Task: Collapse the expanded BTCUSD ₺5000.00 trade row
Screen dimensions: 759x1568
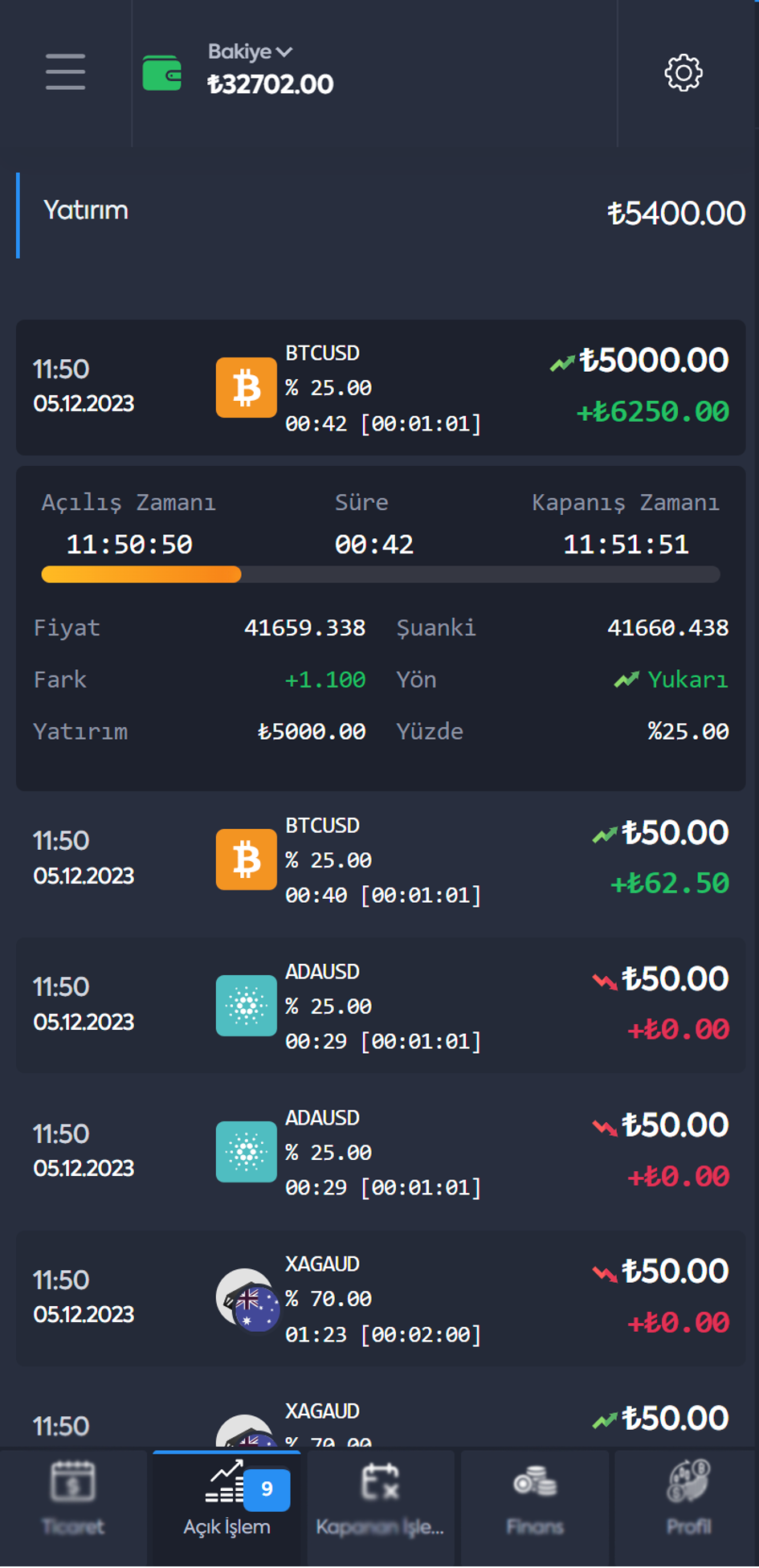Action: (x=381, y=388)
